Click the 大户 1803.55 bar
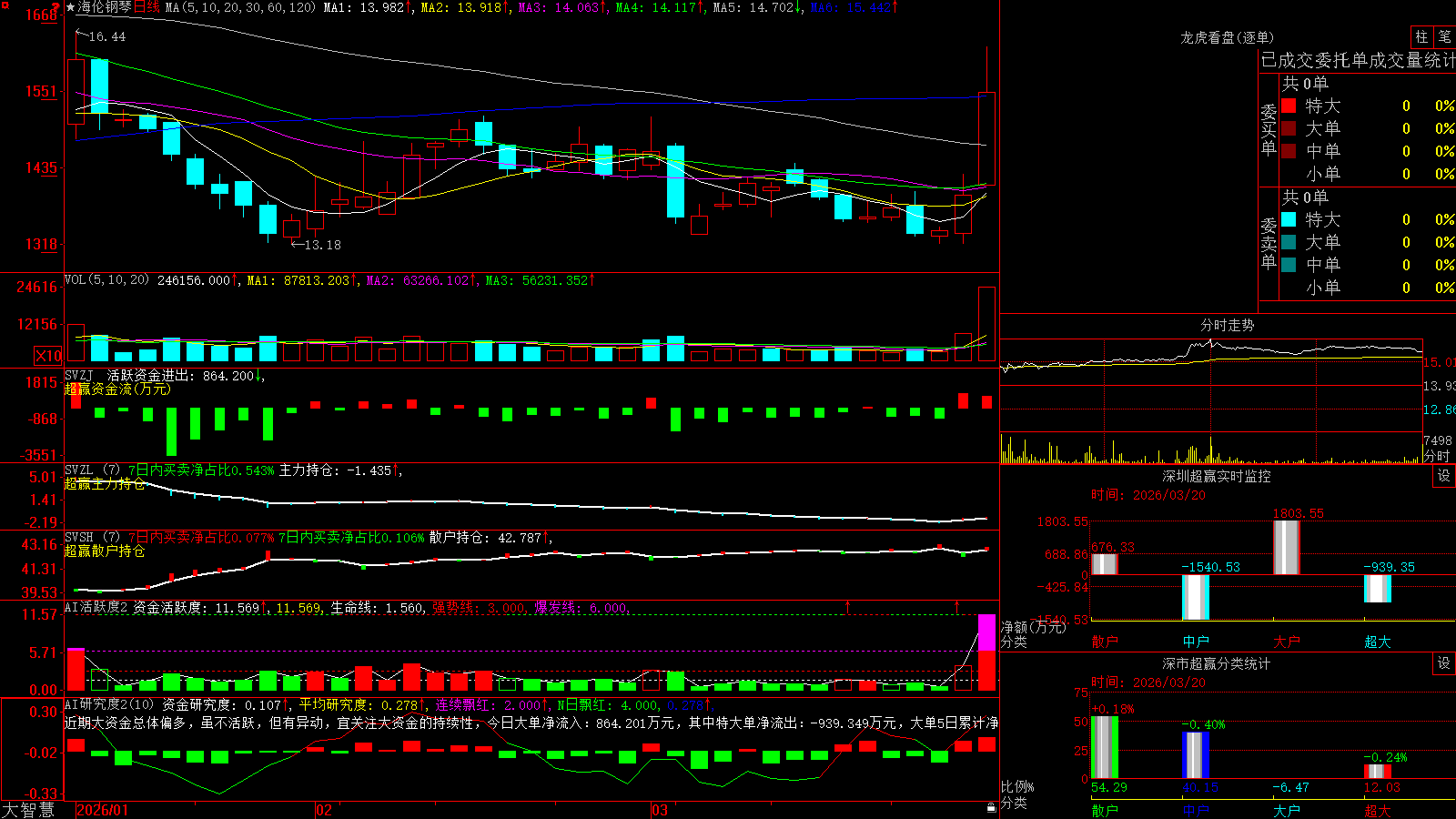The width and height of the screenshot is (1456, 819). 1286,548
